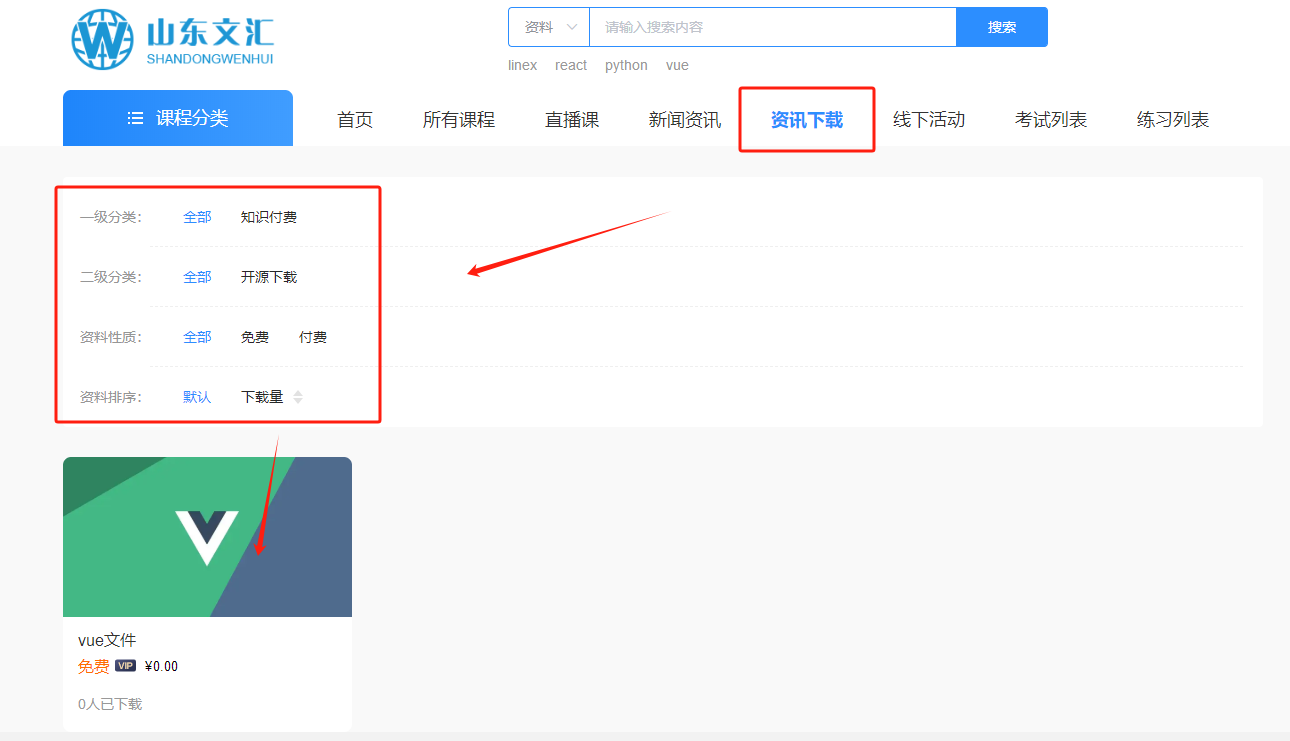Filter by 开源下载 subcategory
Viewport: 1290px width, 741px height.
point(269,277)
